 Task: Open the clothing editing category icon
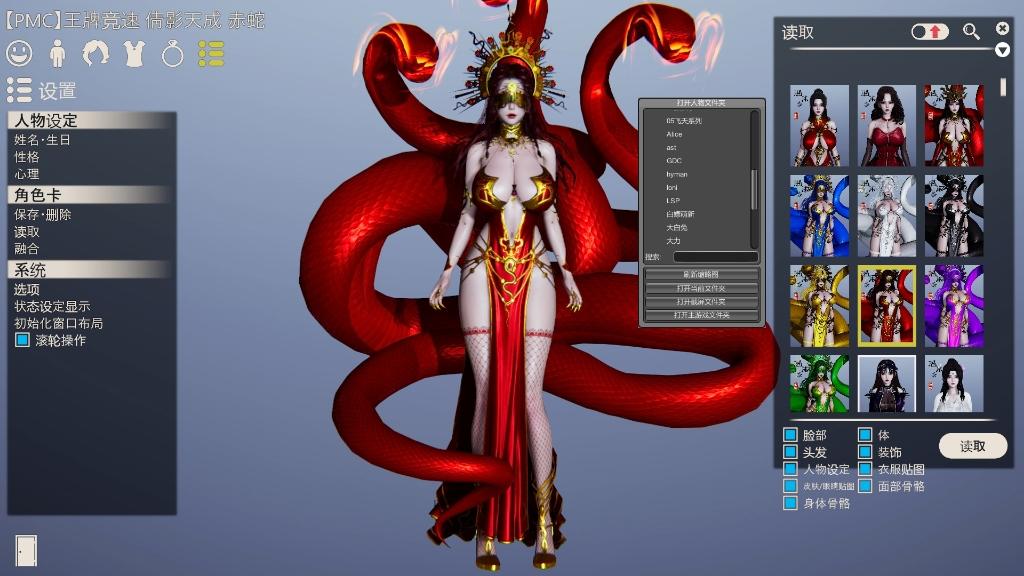pos(134,54)
